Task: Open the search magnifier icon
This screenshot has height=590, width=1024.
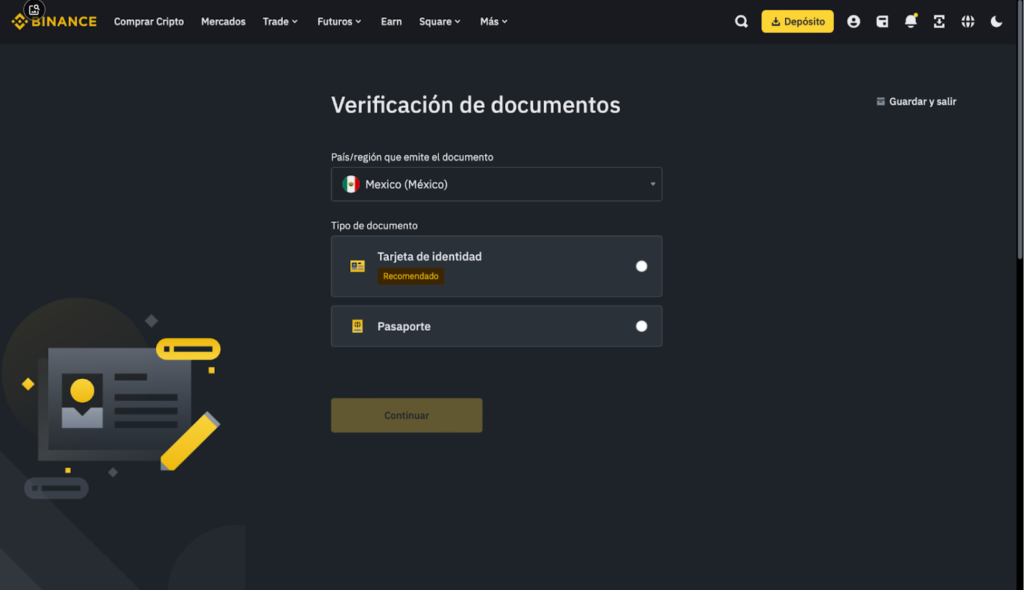Action: tap(741, 21)
